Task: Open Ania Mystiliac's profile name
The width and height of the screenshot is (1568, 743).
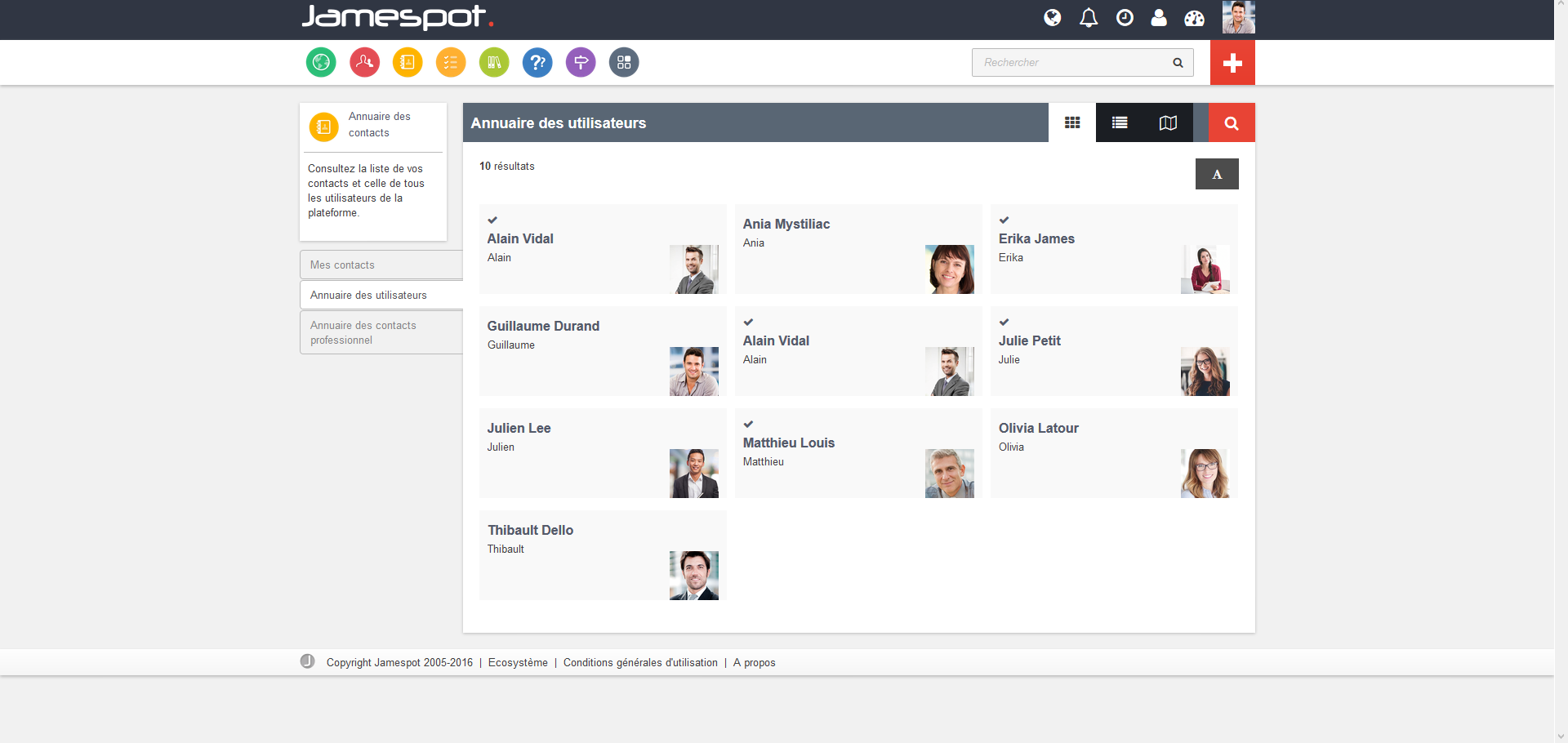Action: tap(786, 224)
